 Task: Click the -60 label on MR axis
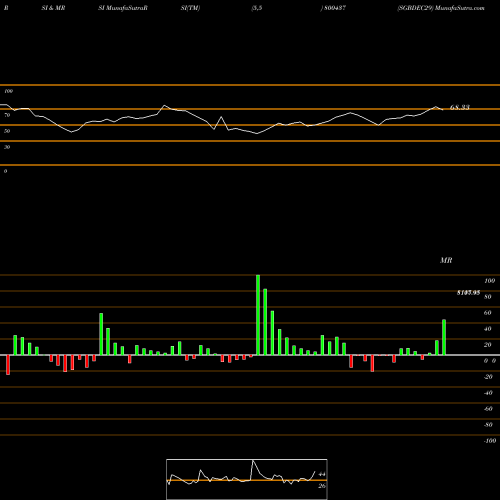[x=488, y=409]
